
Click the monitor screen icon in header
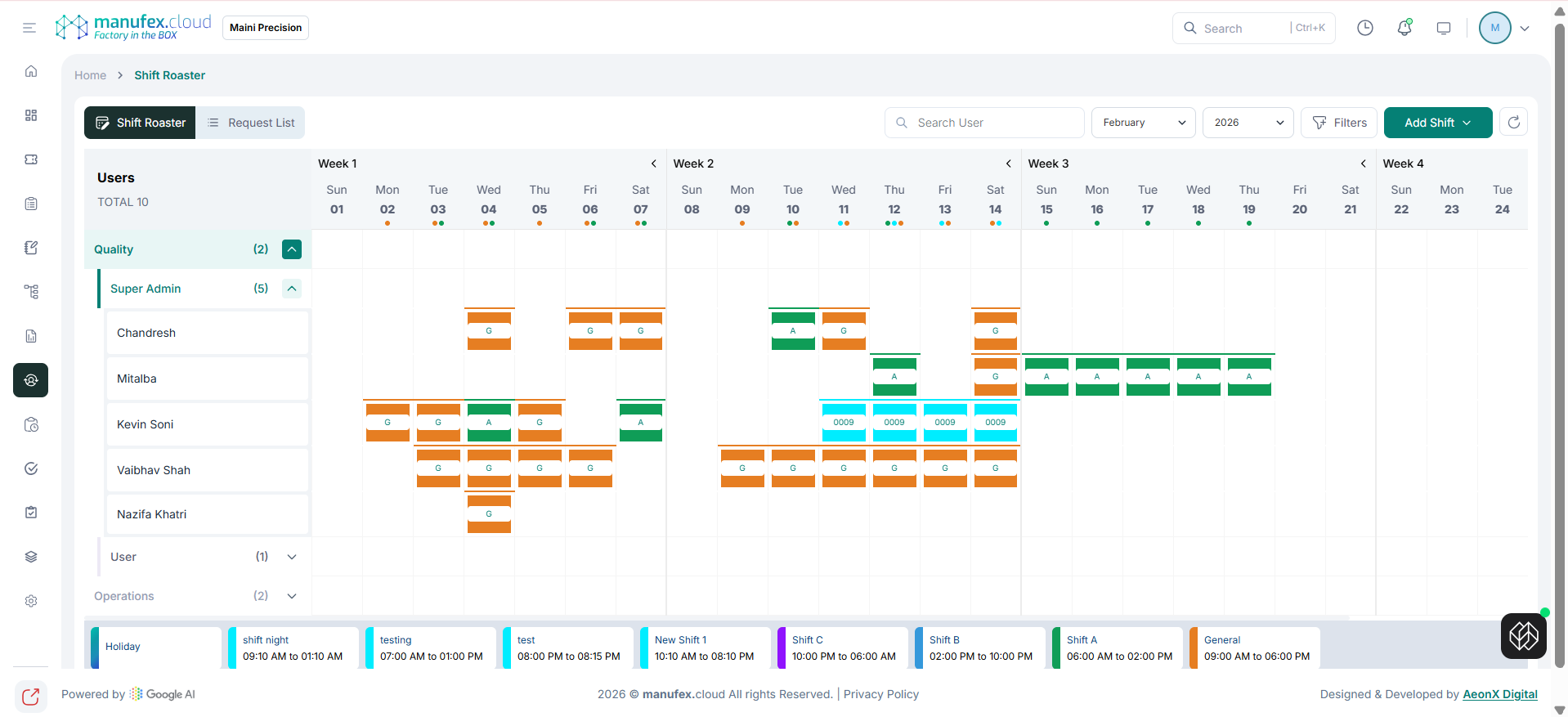click(1444, 28)
